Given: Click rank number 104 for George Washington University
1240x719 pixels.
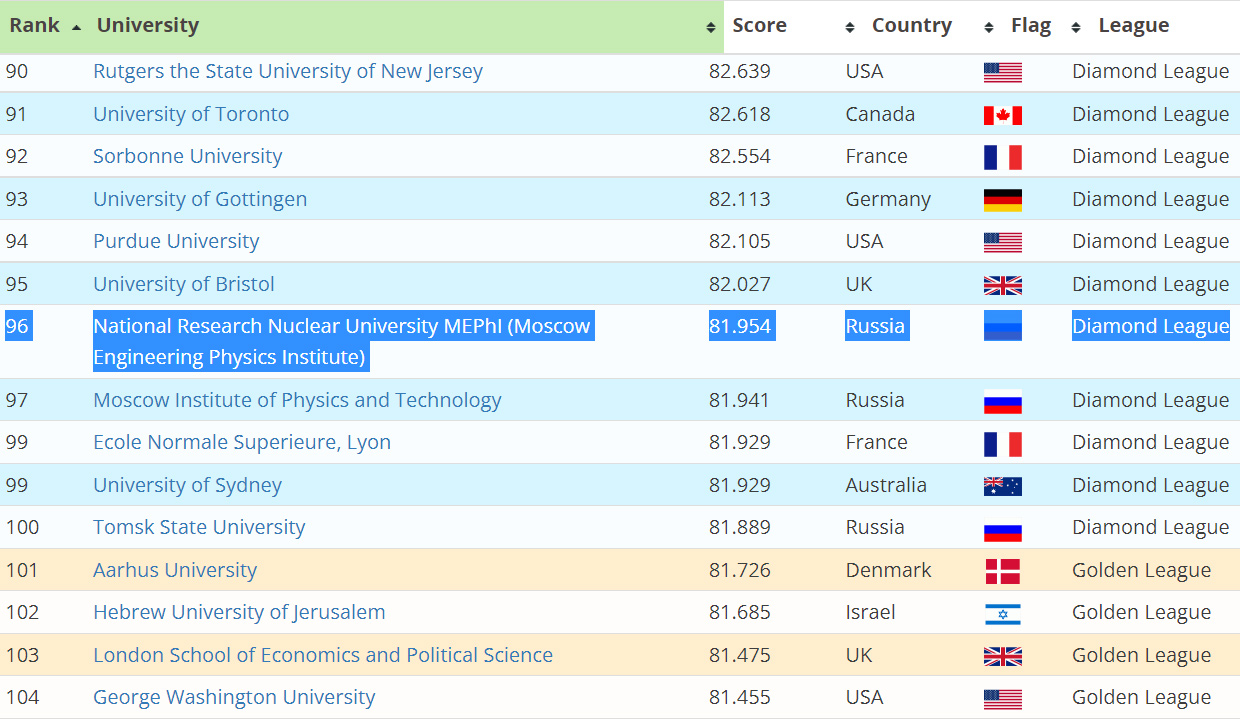Looking at the screenshot, I should 22,697.
